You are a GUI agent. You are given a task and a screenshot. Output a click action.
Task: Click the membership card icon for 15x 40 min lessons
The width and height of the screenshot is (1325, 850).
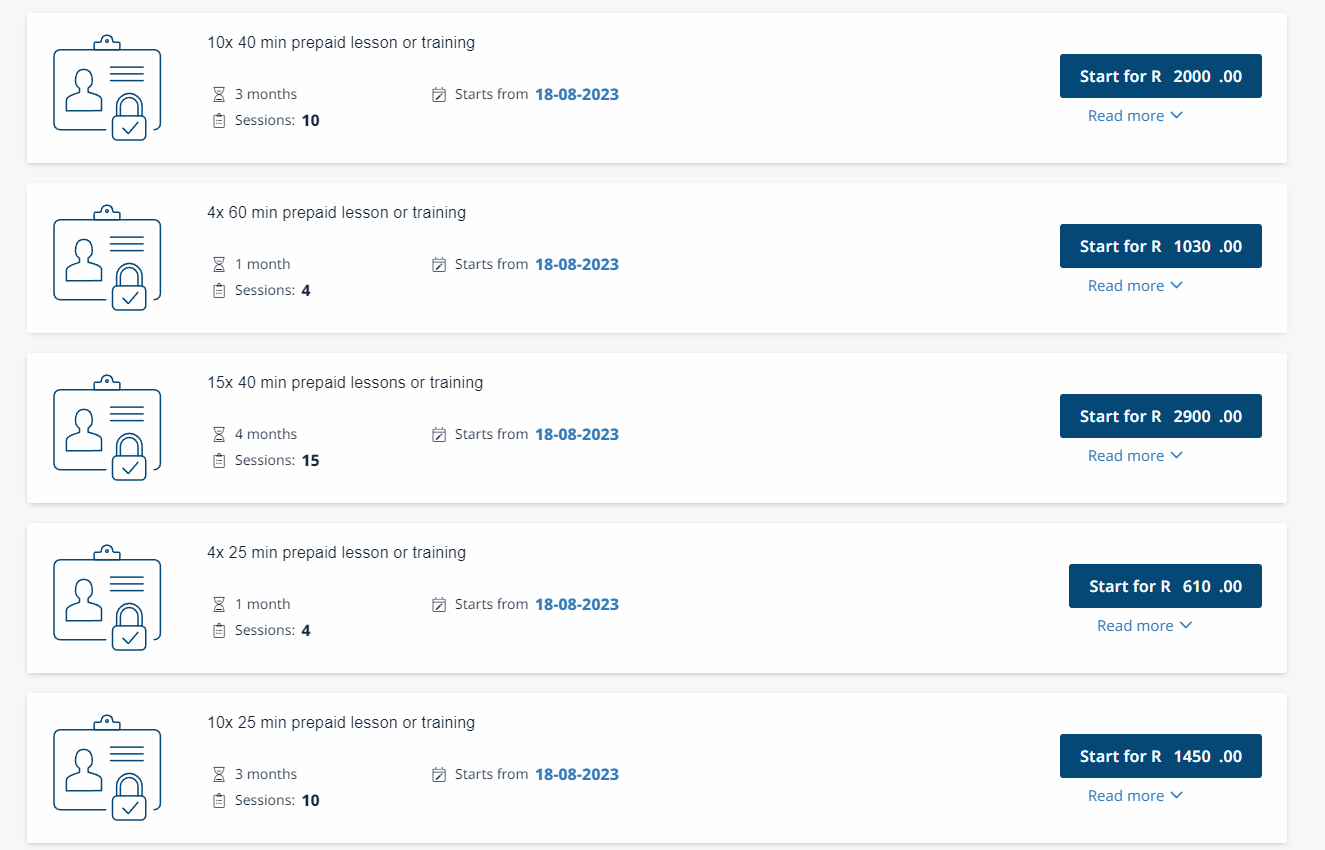[x=106, y=428]
